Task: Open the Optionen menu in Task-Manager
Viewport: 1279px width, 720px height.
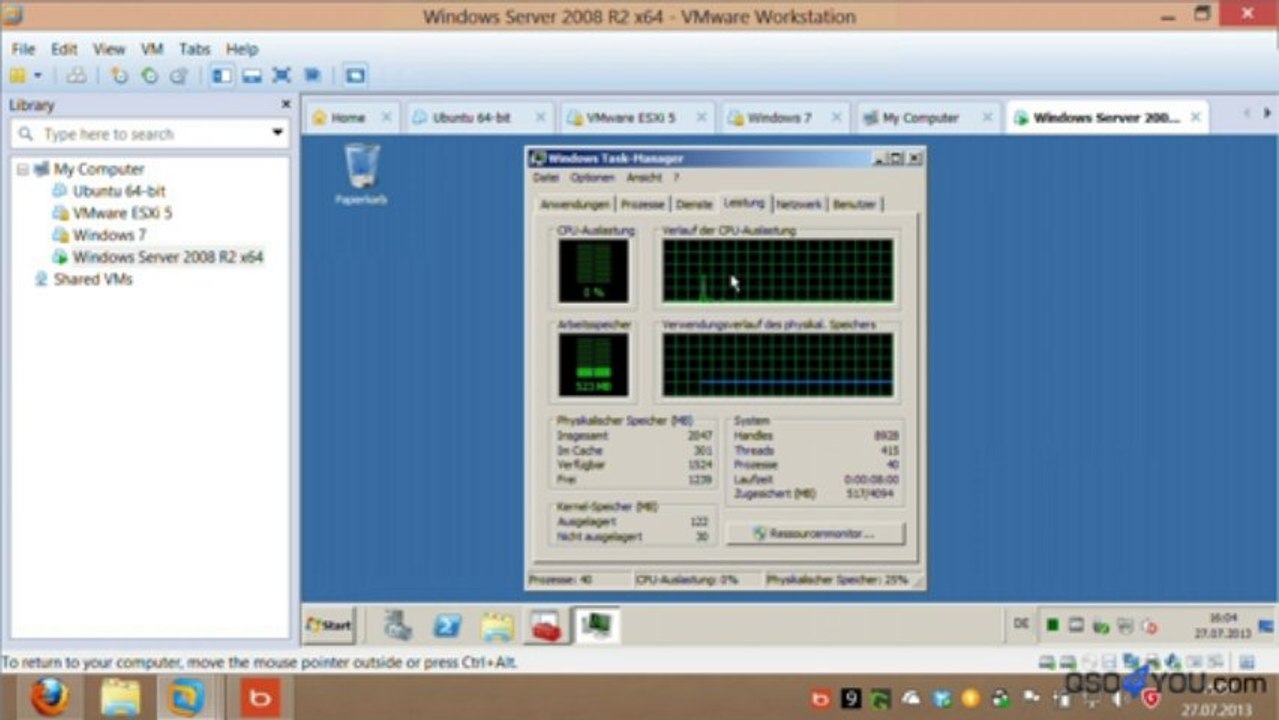Action: pyautogui.click(x=592, y=177)
